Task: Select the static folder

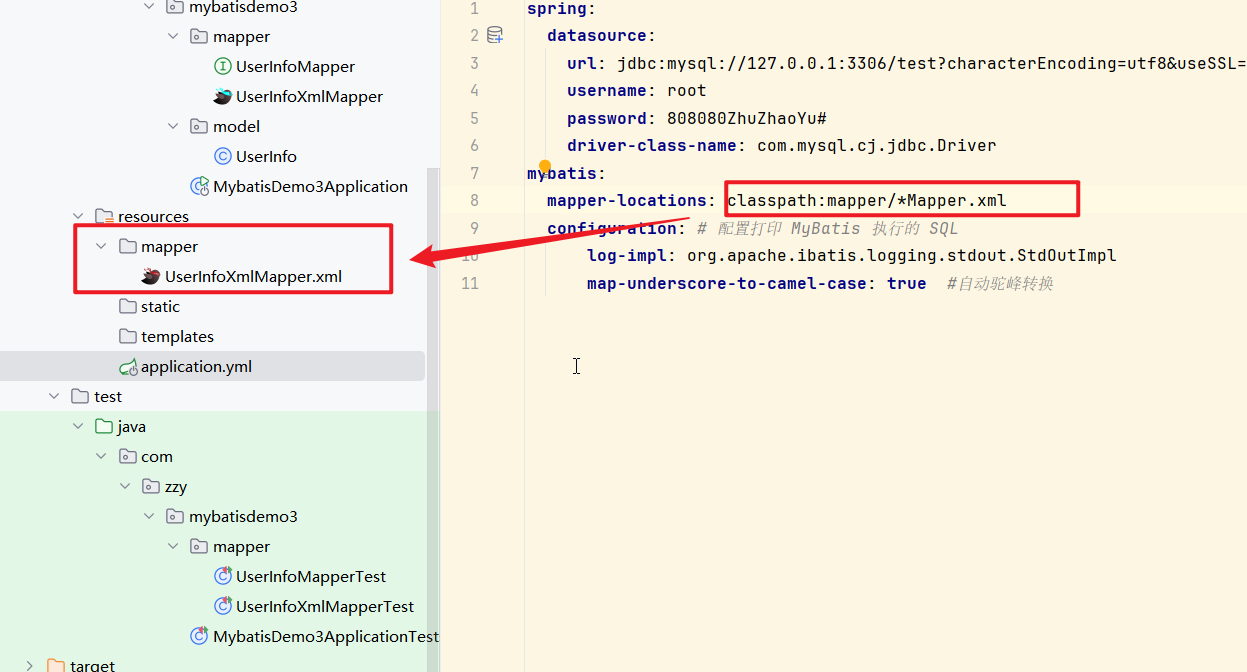Action: [160, 307]
